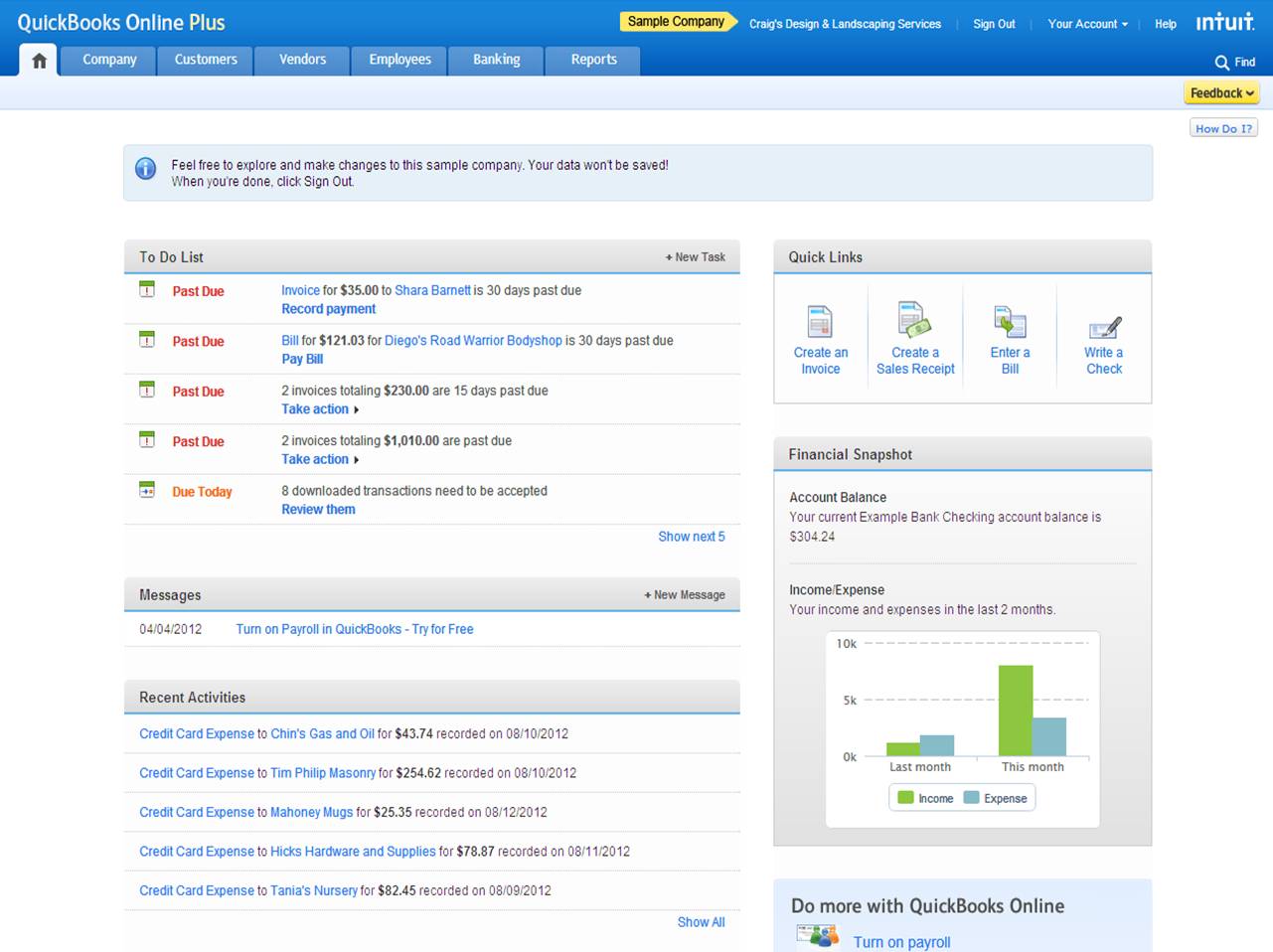Click the Find magnifier icon

pos(1221,63)
